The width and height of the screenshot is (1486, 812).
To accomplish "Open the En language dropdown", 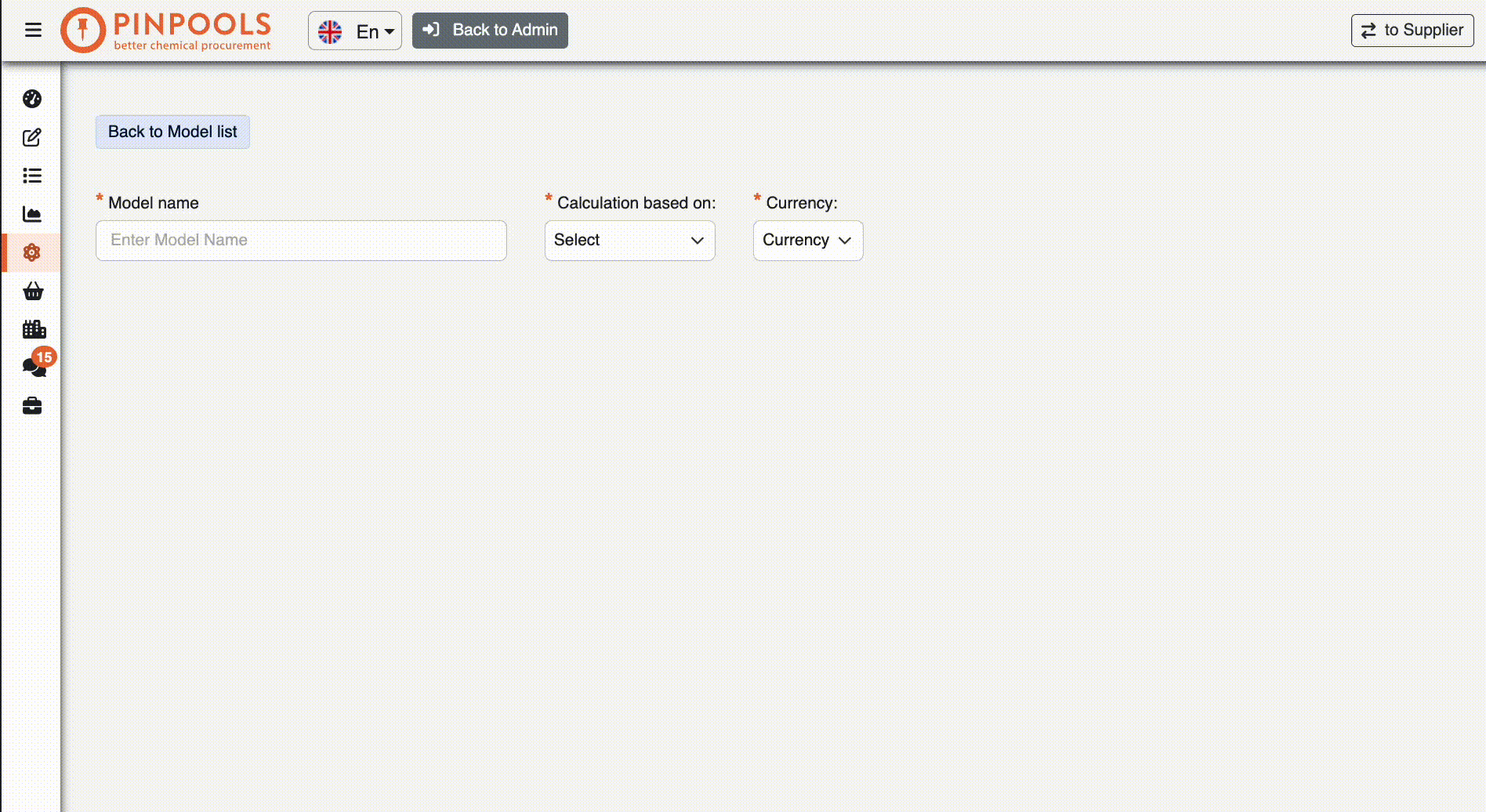I will [355, 31].
